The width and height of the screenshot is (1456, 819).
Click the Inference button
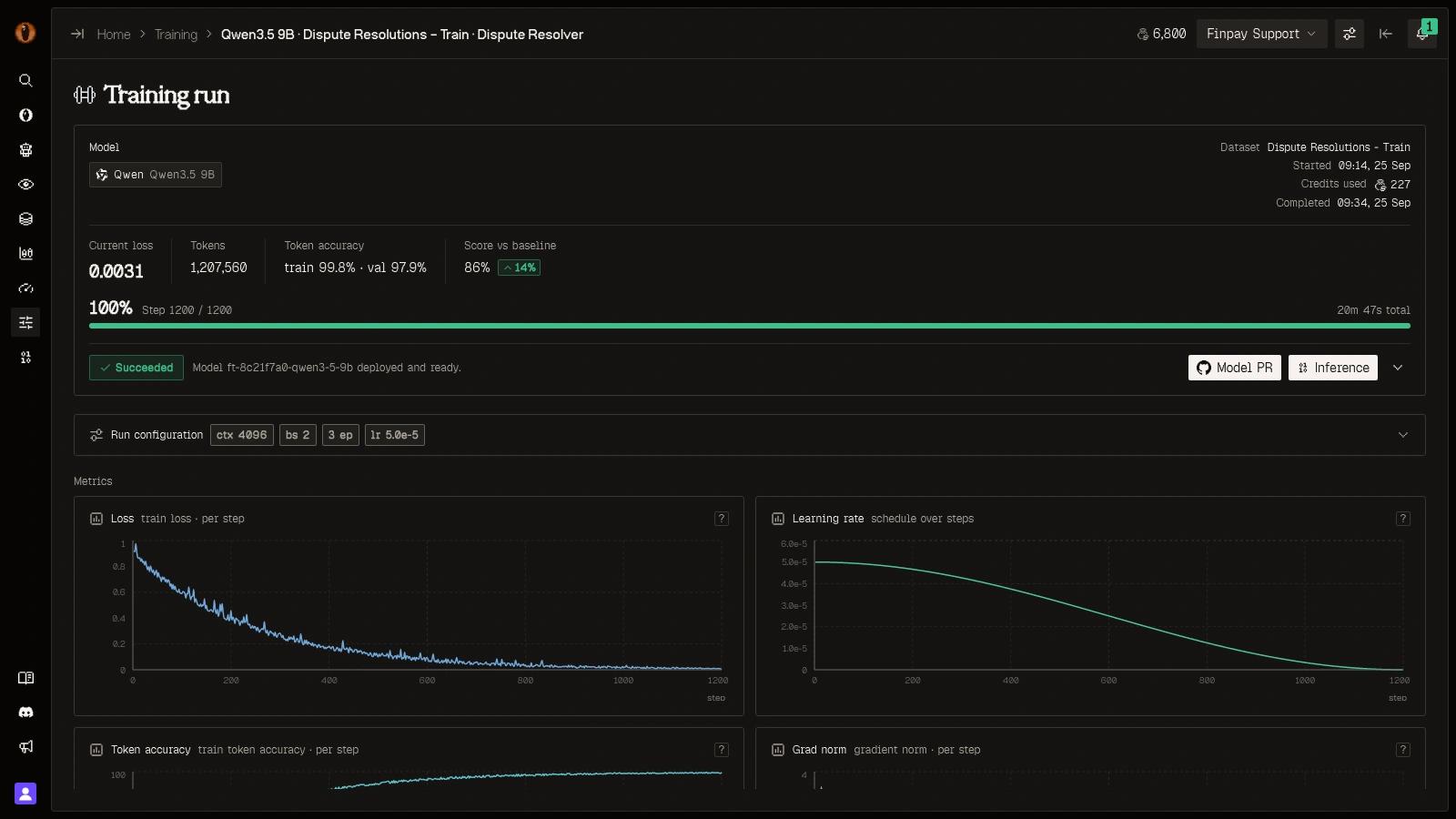pyautogui.click(x=1333, y=368)
